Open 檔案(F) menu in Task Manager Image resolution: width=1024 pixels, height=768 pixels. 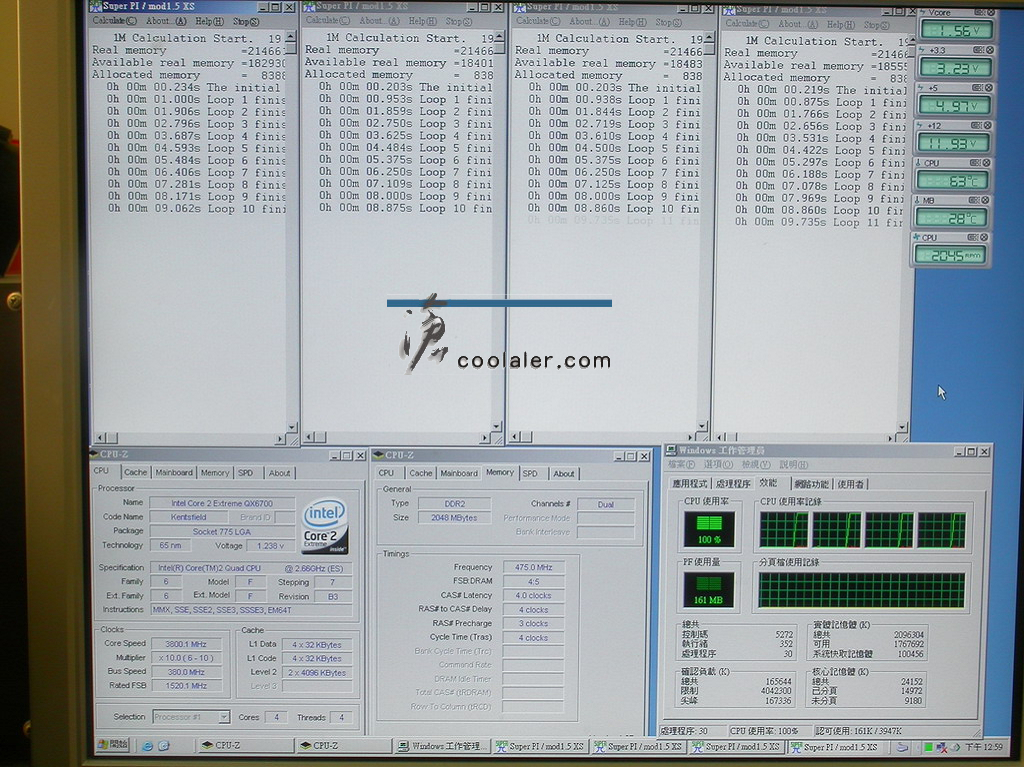[x=681, y=464]
